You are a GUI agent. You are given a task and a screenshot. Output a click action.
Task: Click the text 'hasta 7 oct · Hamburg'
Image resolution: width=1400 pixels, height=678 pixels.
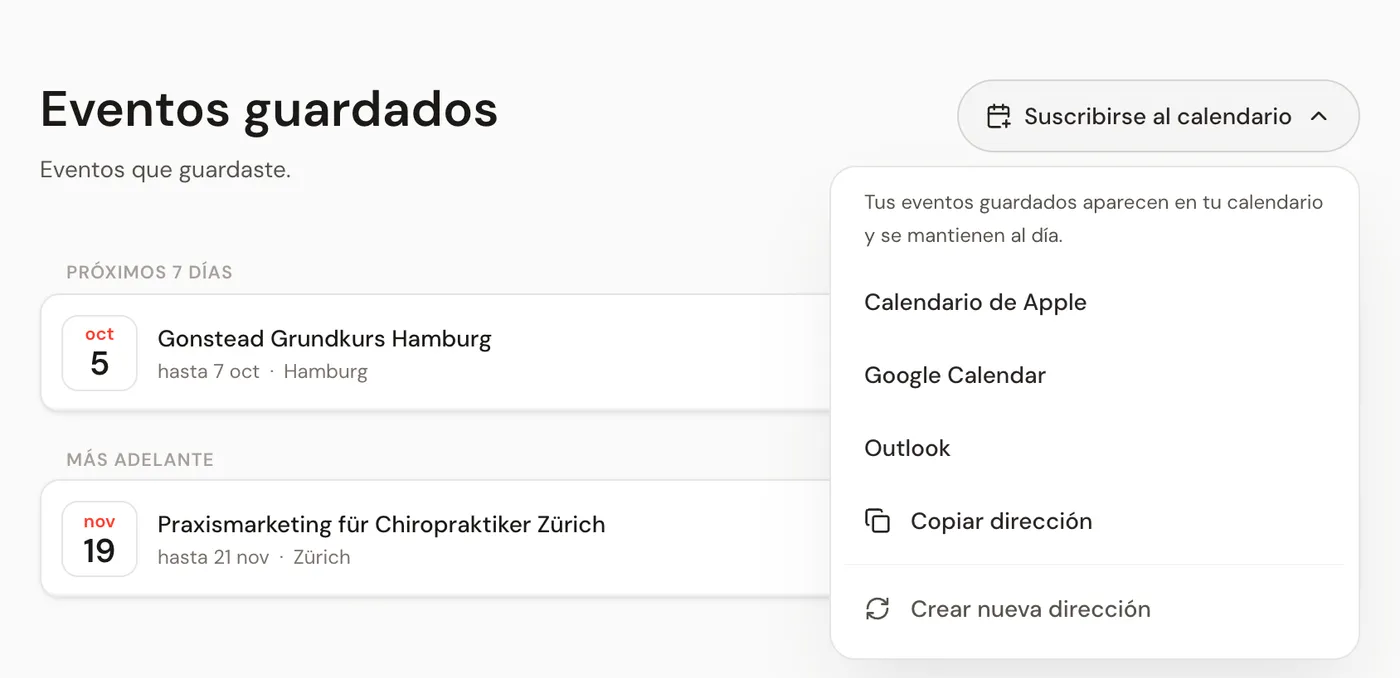[262, 372]
